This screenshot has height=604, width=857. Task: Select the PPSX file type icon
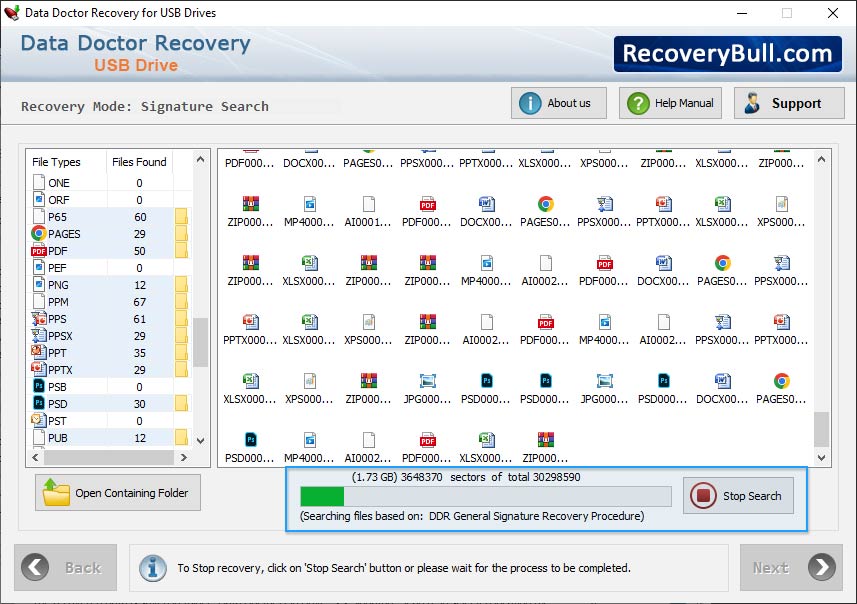39,336
